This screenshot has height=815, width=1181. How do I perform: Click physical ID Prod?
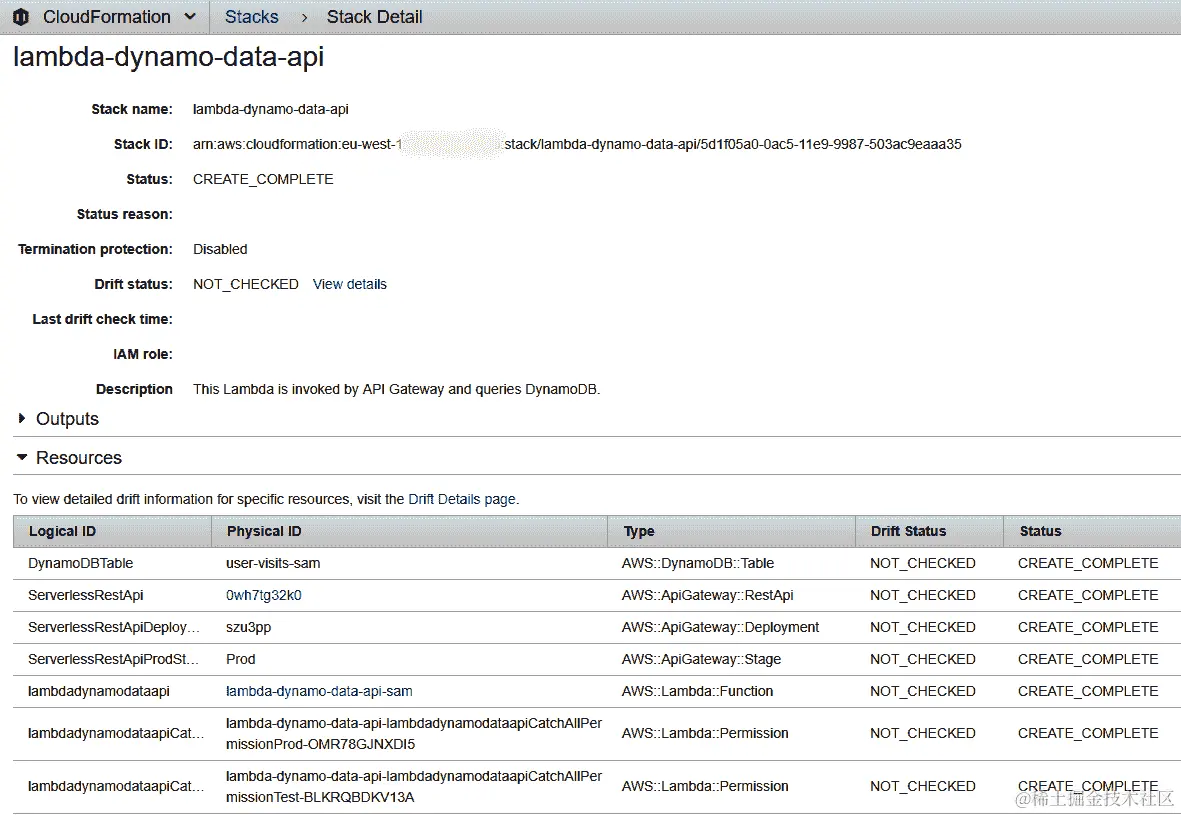click(x=241, y=659)
